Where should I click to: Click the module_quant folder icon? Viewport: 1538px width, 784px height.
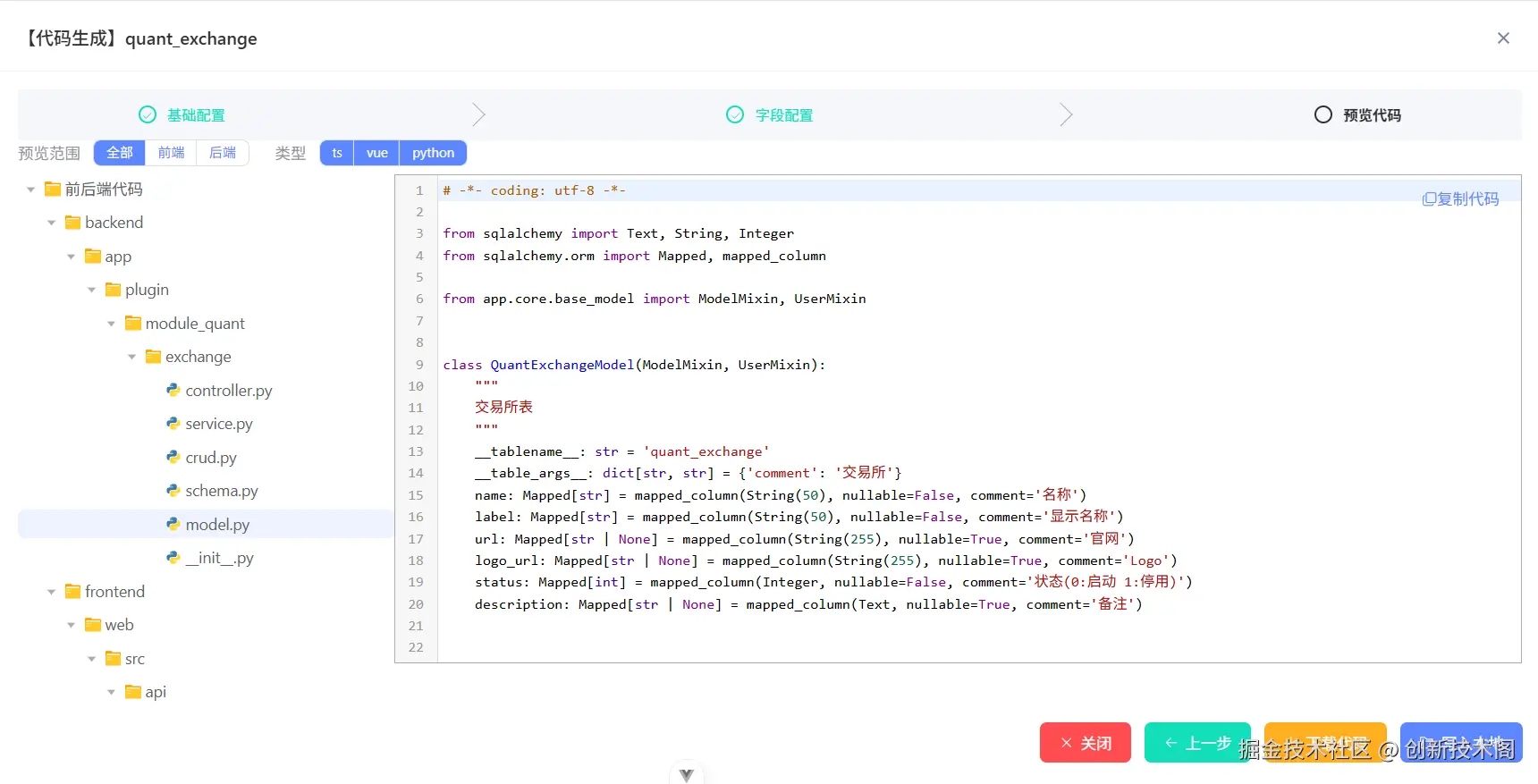[133, 323]
